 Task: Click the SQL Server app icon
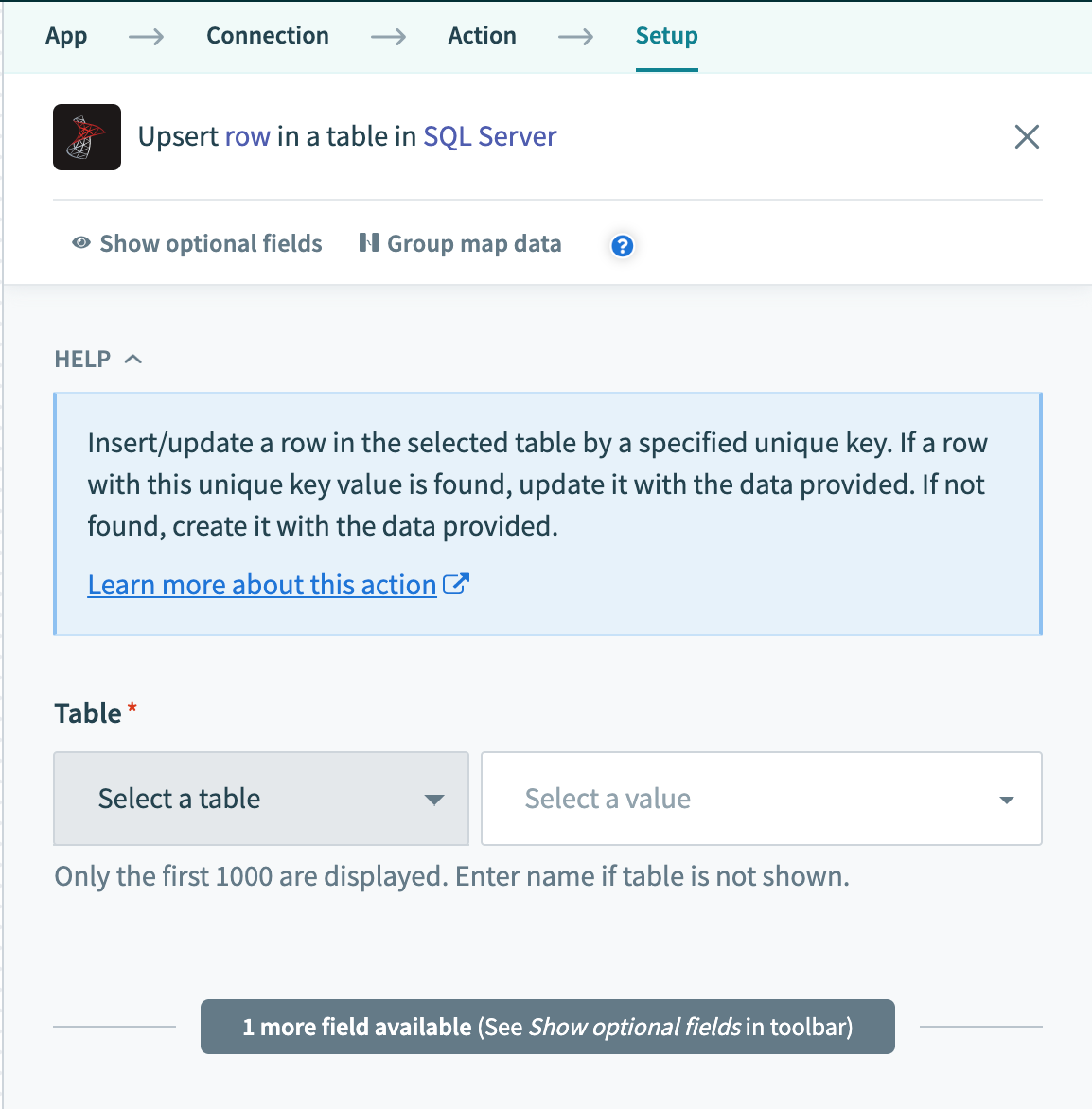coord(87,137)
